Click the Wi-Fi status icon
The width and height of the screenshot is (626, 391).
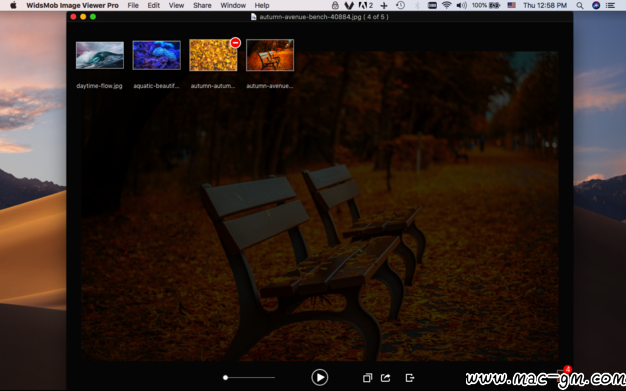[x=446, y=5]
